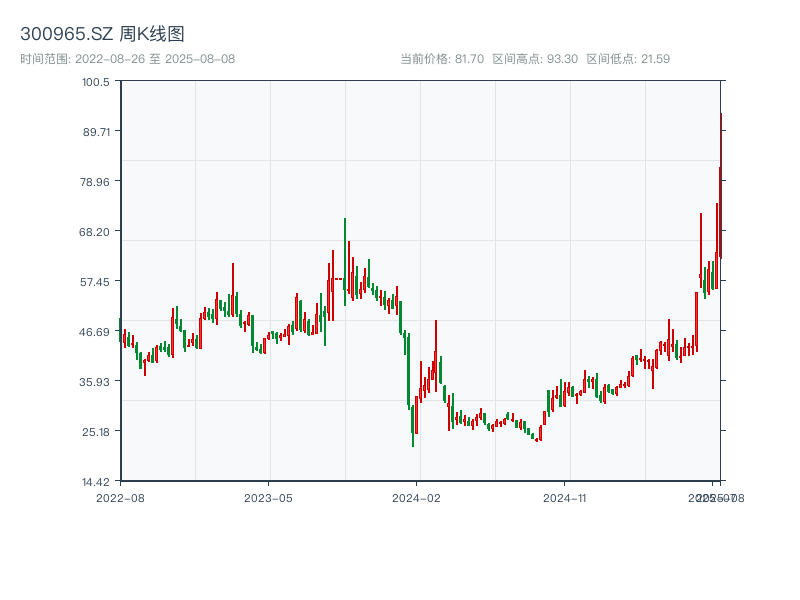Click the 区间高点 93.30 label
800x600 pixels.
[x=535, y=59]
